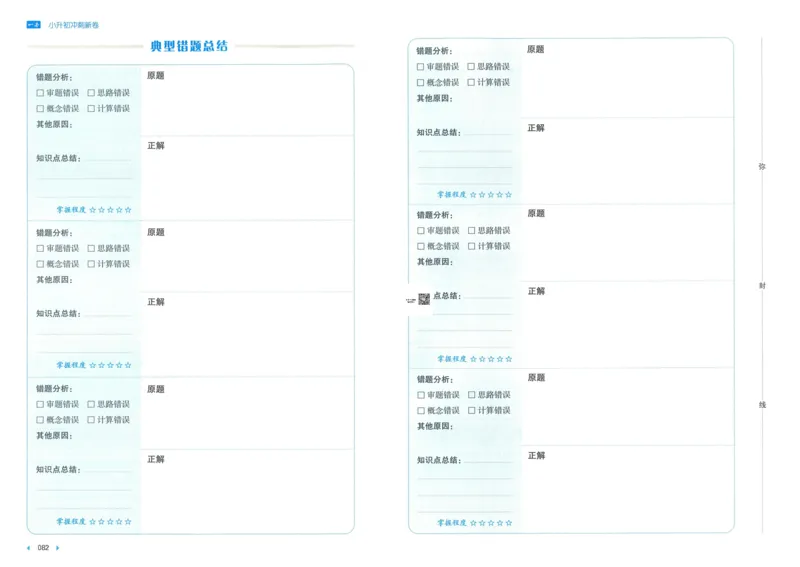Check 审题错误 in the left page top card
800x567 pixels.
pyautogui.click(x=40, y=93)
